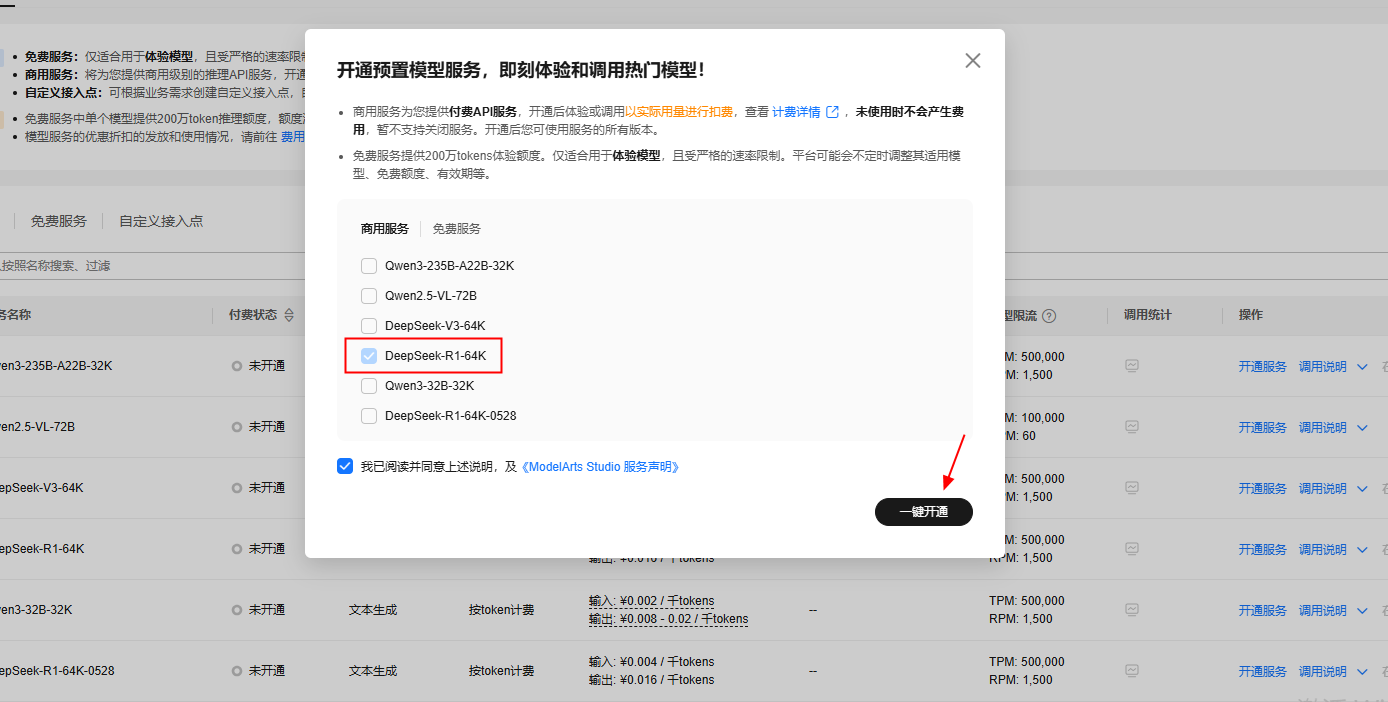Expand more actions chevron for DeepSeek-R1-64K-0528 row
Screen dimensions: 1388x702
coord(1362,672)
